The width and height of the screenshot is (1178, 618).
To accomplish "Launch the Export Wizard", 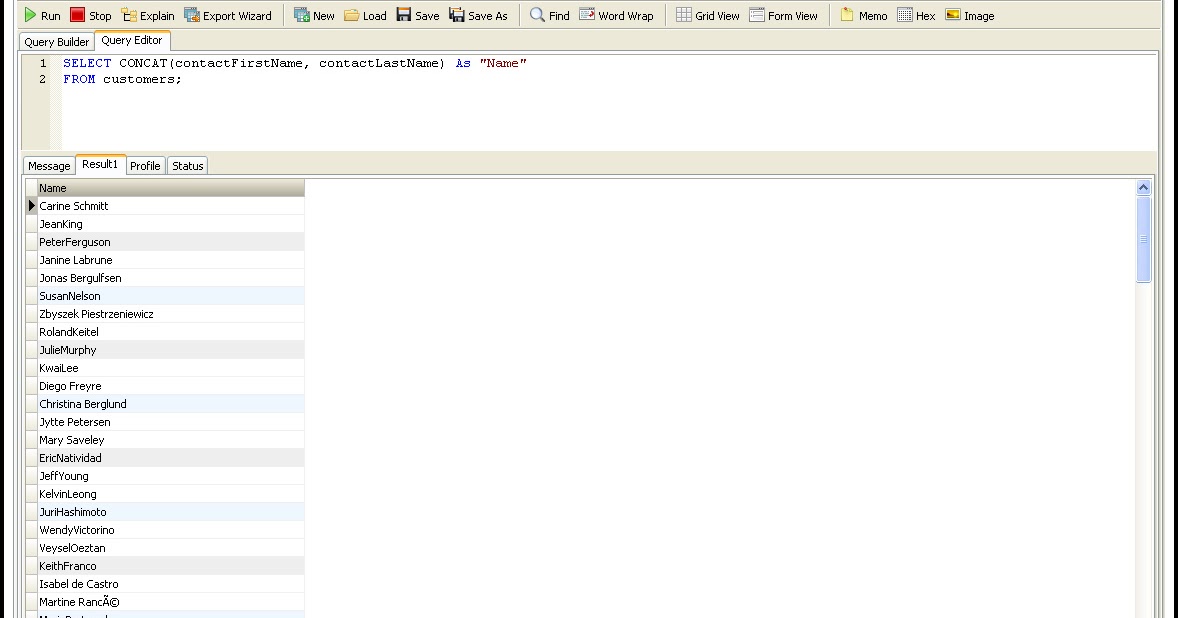I will point(228,15).
